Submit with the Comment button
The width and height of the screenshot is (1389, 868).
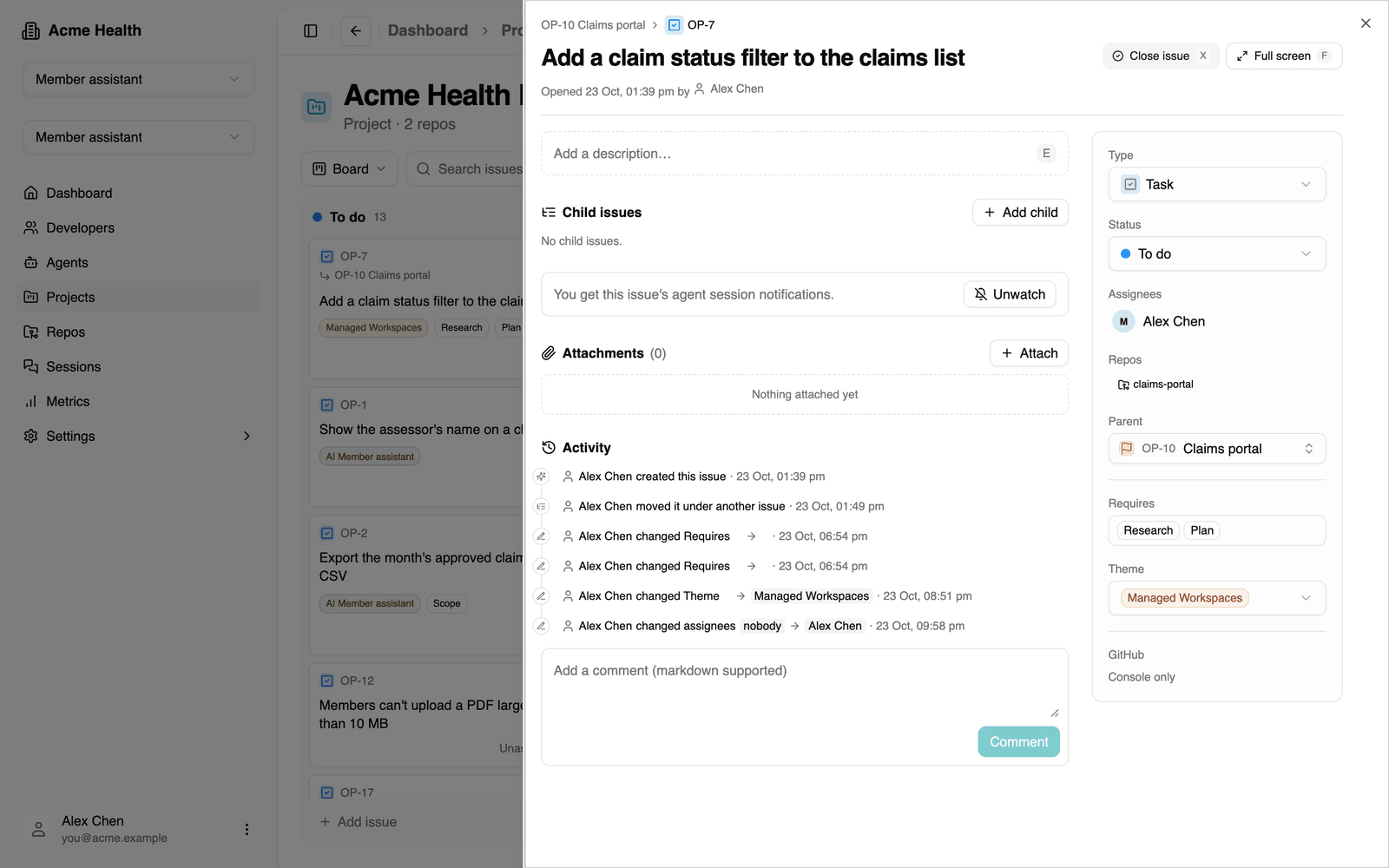tap(1018, 742)
